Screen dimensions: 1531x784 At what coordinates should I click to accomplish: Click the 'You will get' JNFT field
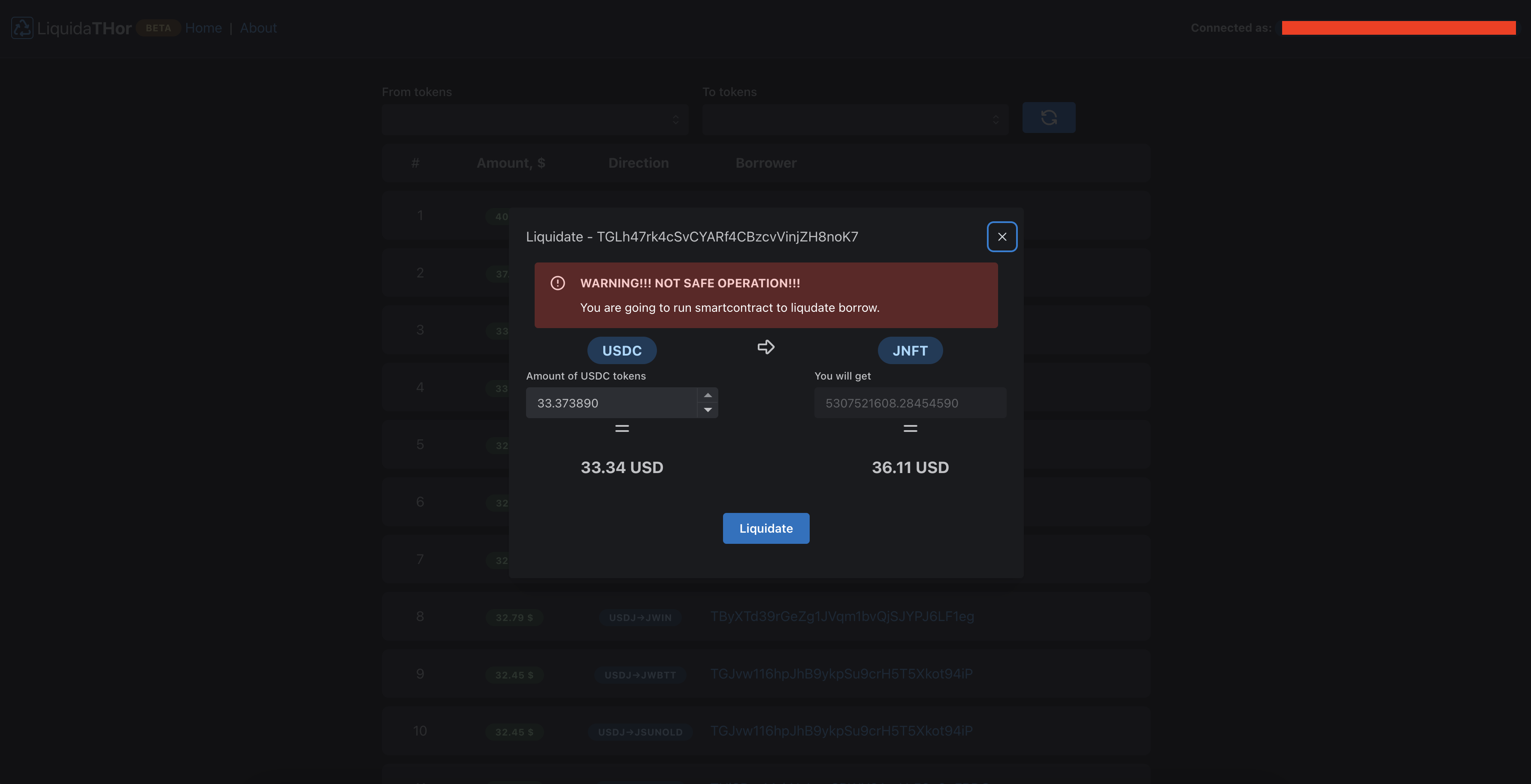point(909,403)
